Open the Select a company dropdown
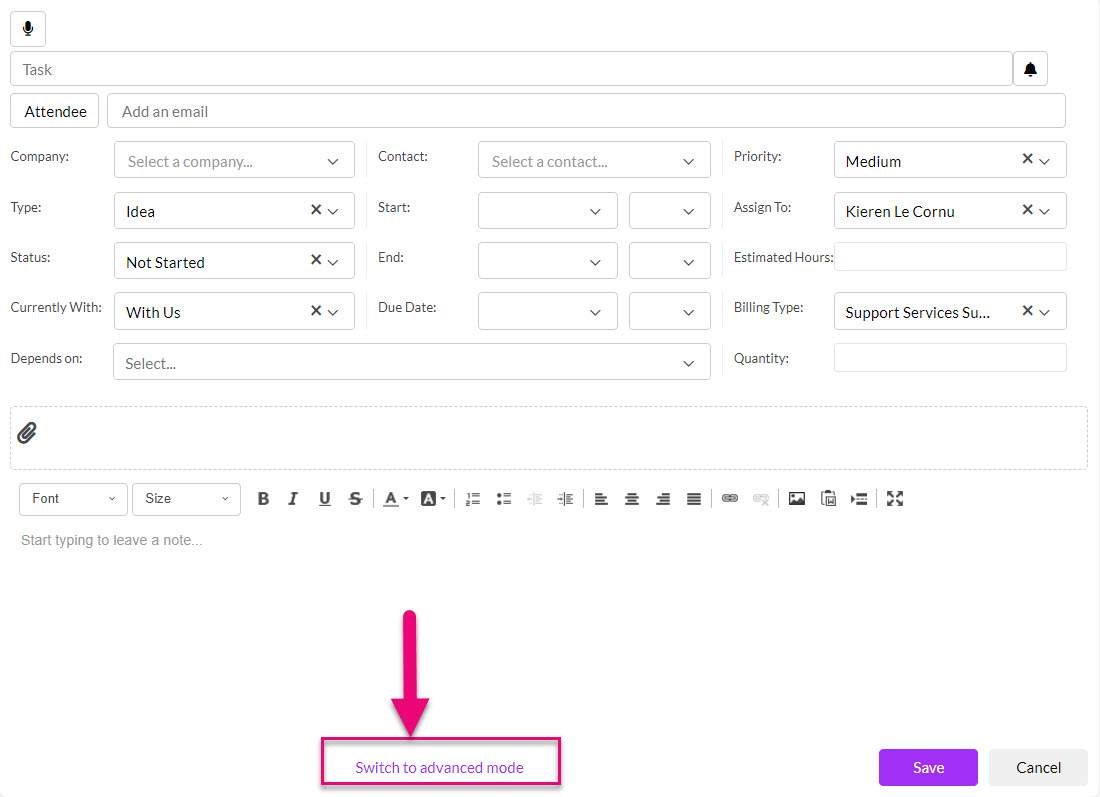 pyautogui.click(x=234, y=161)
